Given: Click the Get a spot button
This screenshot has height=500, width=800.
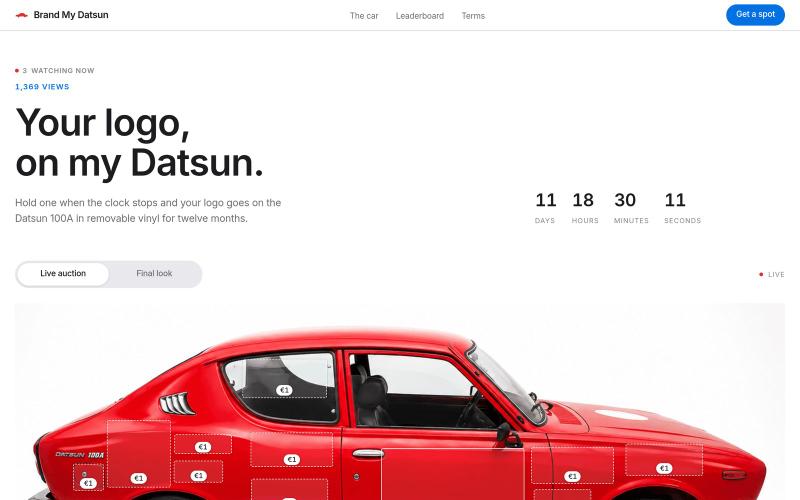Looking at the screenshot, I should click(x=755, y=15).
